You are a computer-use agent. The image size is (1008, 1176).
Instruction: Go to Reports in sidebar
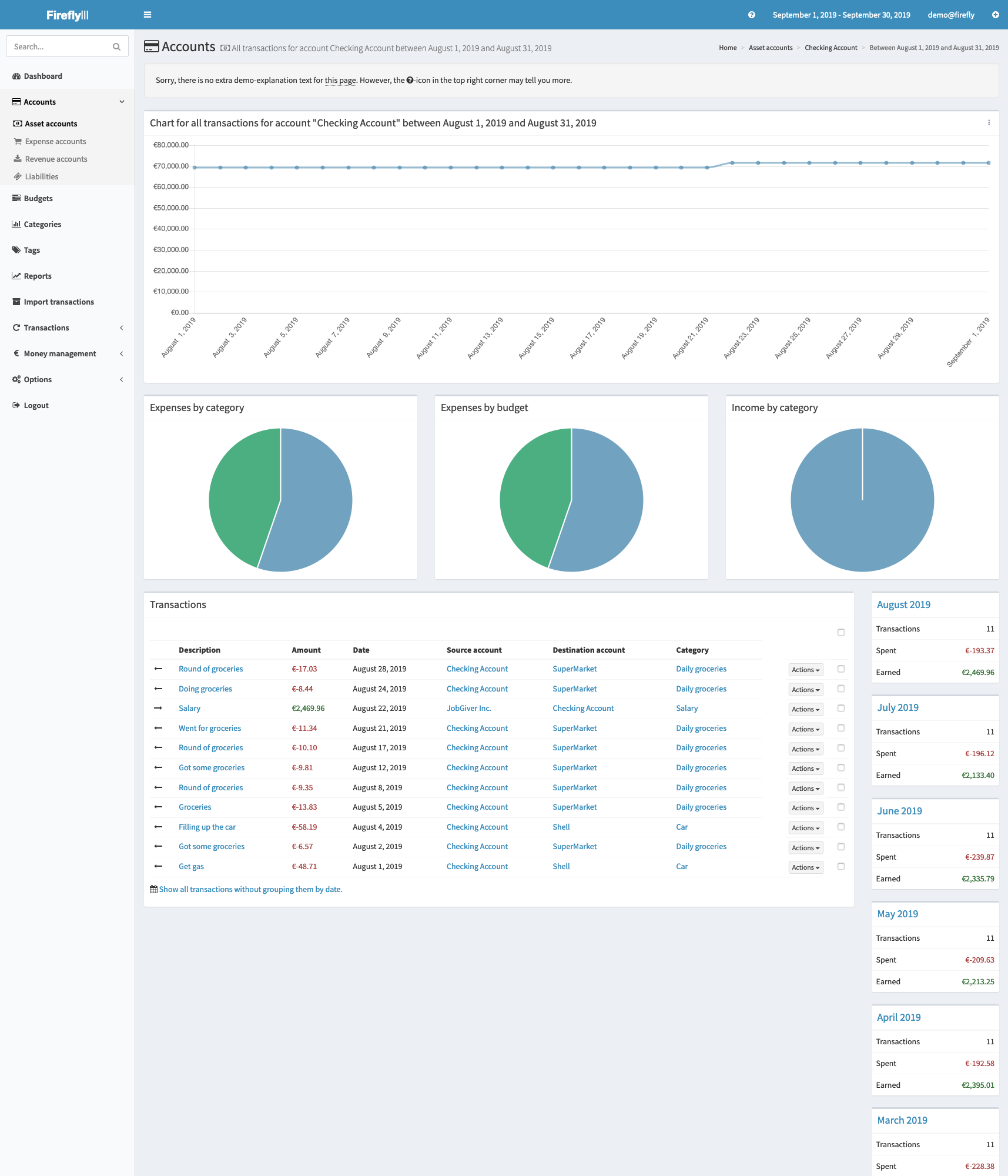click(38, 276)
